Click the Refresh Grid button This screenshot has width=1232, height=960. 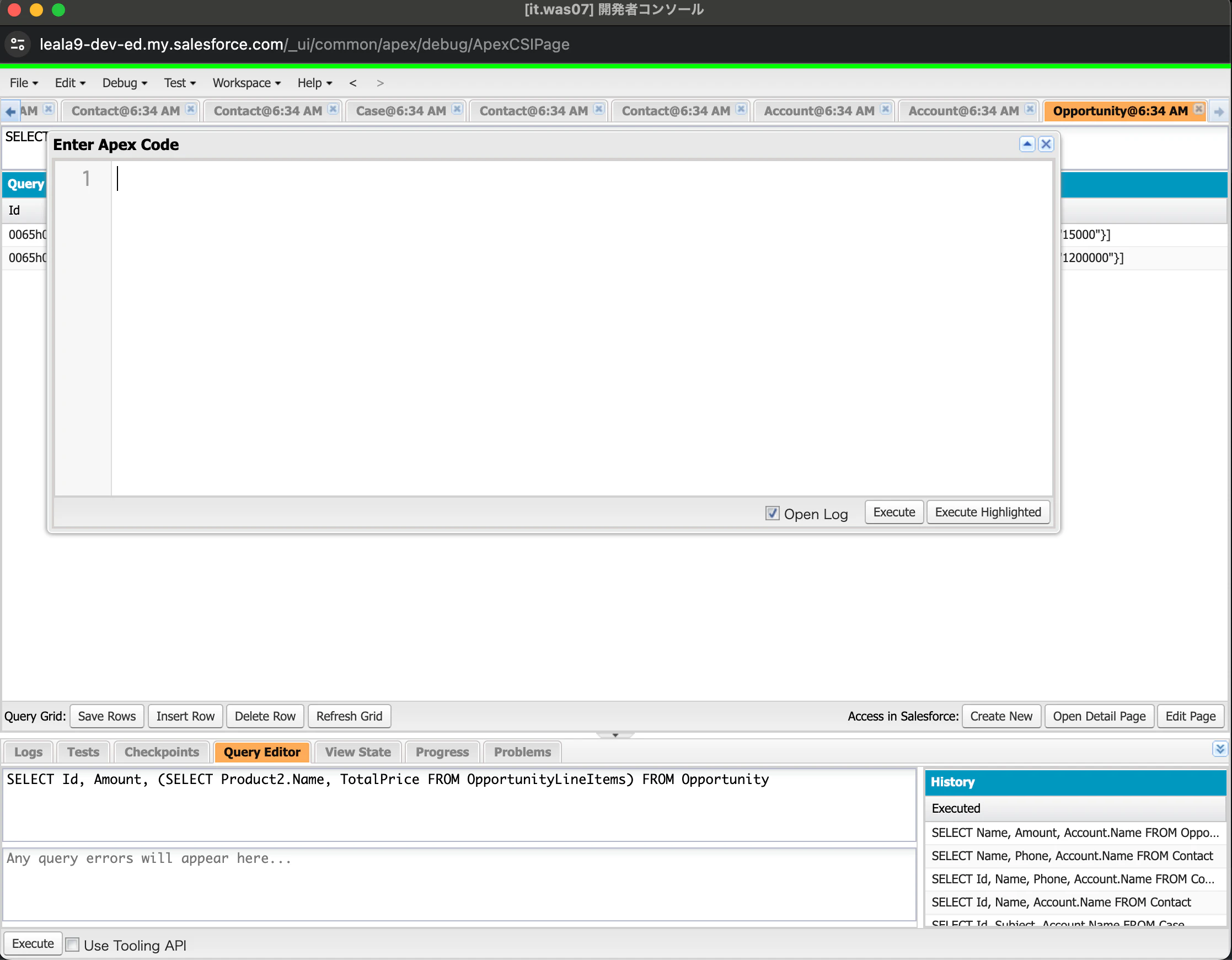coord(349,716)
